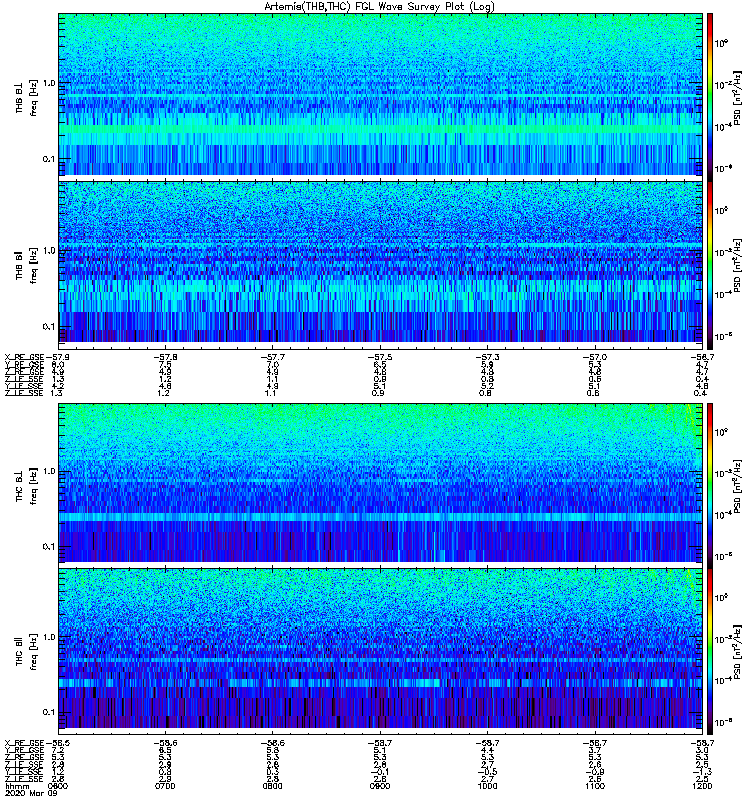This screenshot has width=750, height=800.
Task: Click the X_RE_GSE value "-57.9"
Action: pyautogui.click(x=58, y=358)
